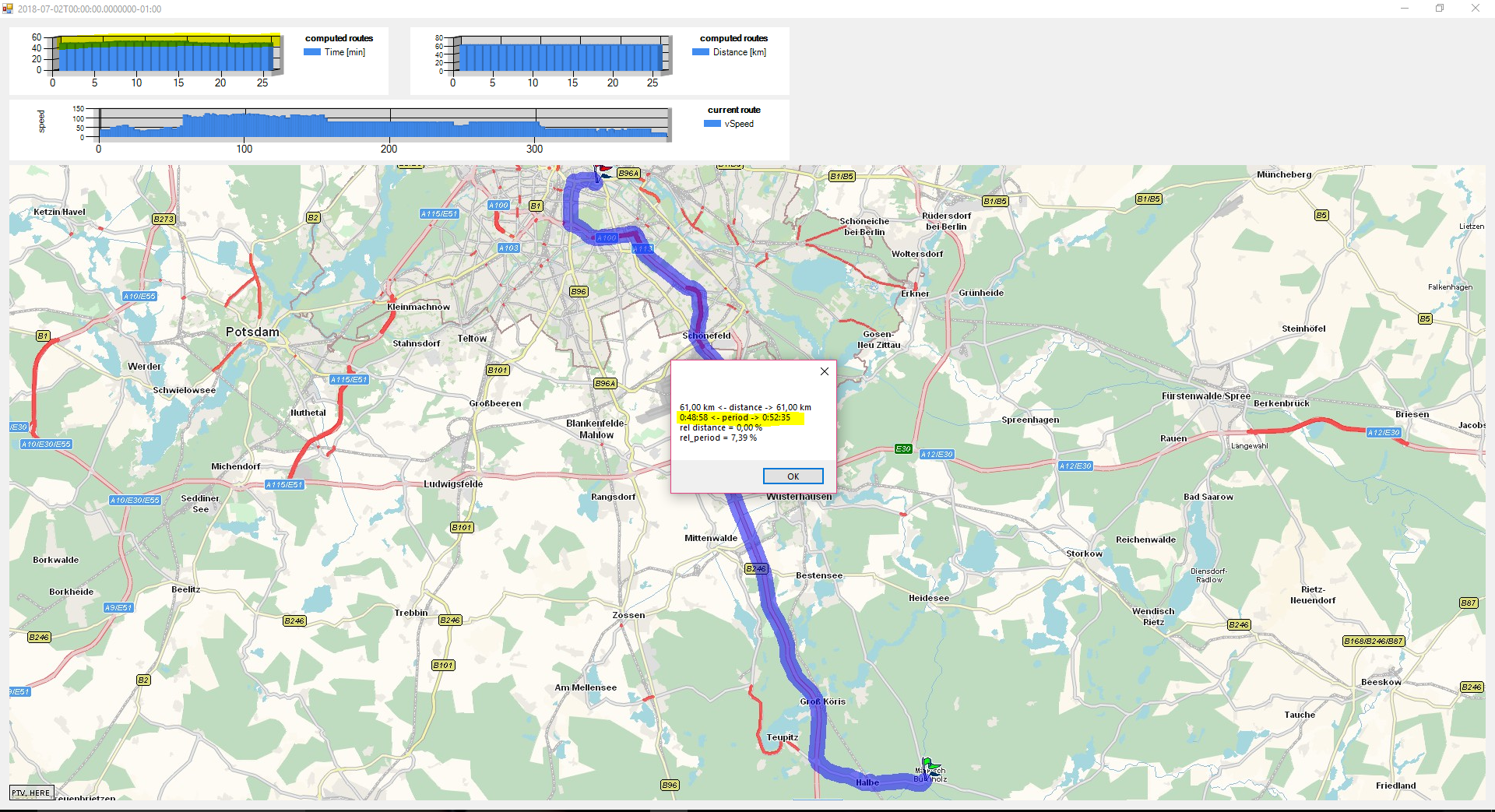Click the A103 motorway shield
The image size is (1495, 812).
pos(508,248)
